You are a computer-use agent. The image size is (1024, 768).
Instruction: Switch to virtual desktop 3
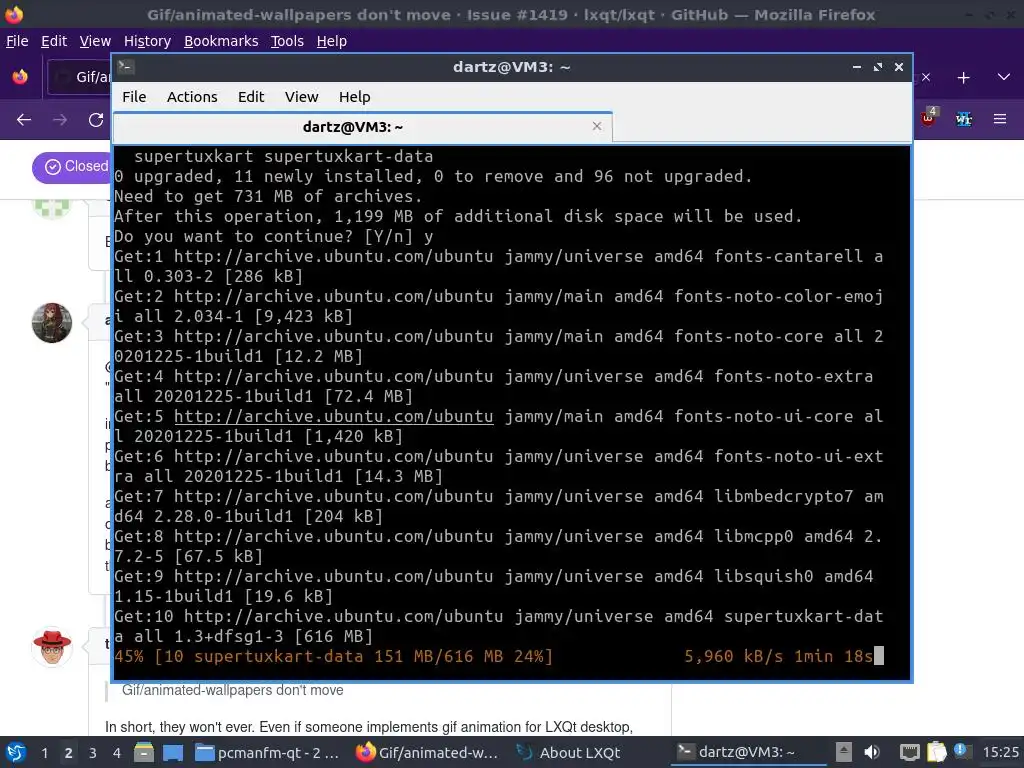[x=92, y=753]
